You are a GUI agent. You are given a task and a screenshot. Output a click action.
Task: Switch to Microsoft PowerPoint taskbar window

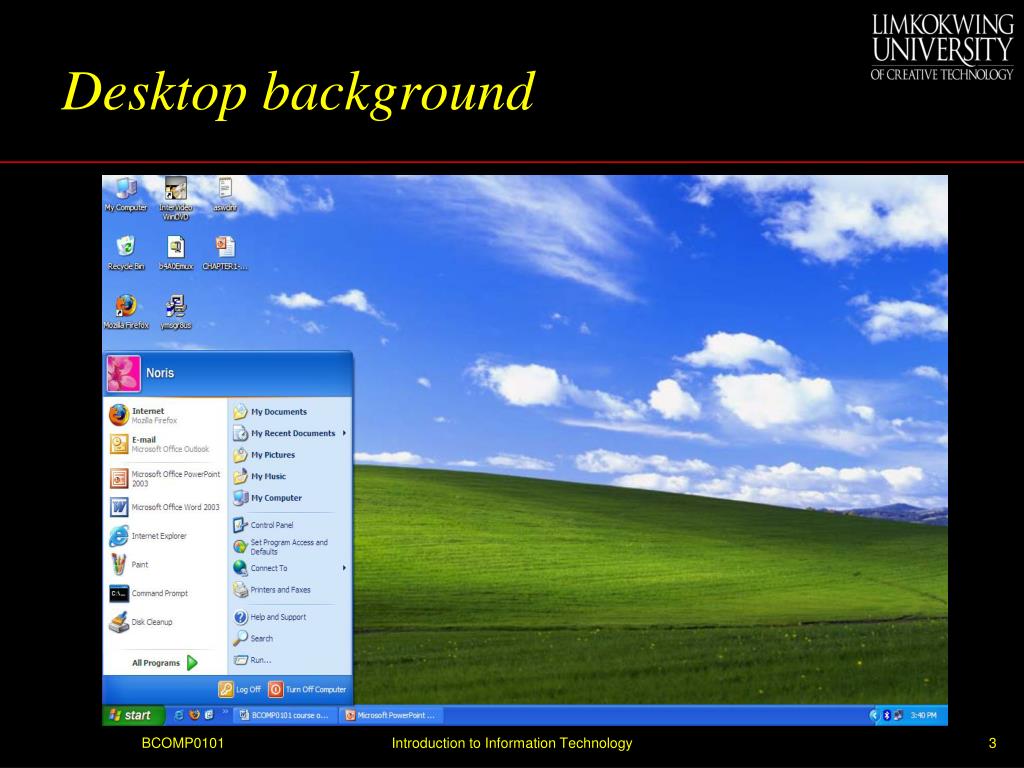click(391, 715)
